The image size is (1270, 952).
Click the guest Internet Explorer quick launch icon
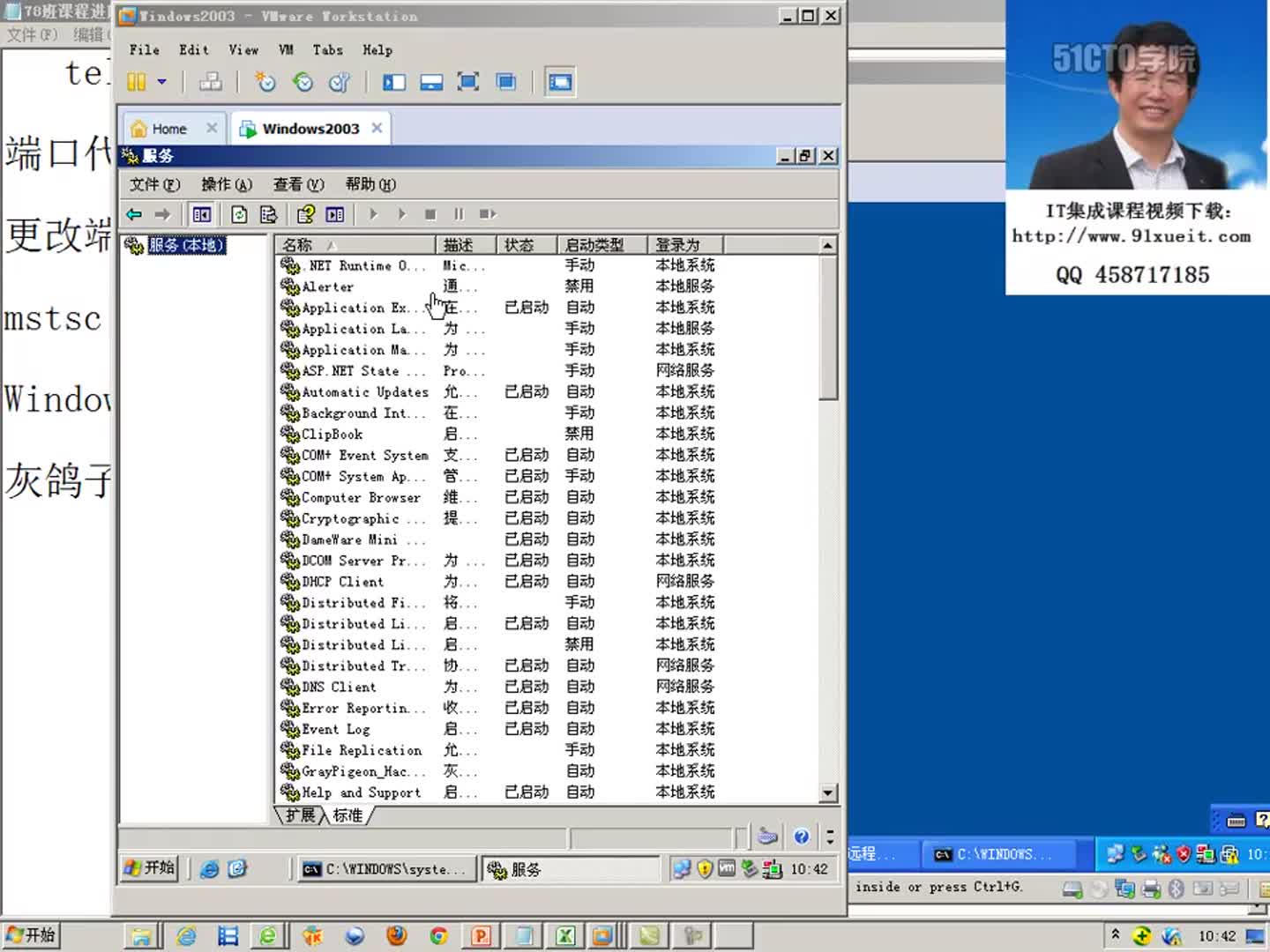point(210,869)
